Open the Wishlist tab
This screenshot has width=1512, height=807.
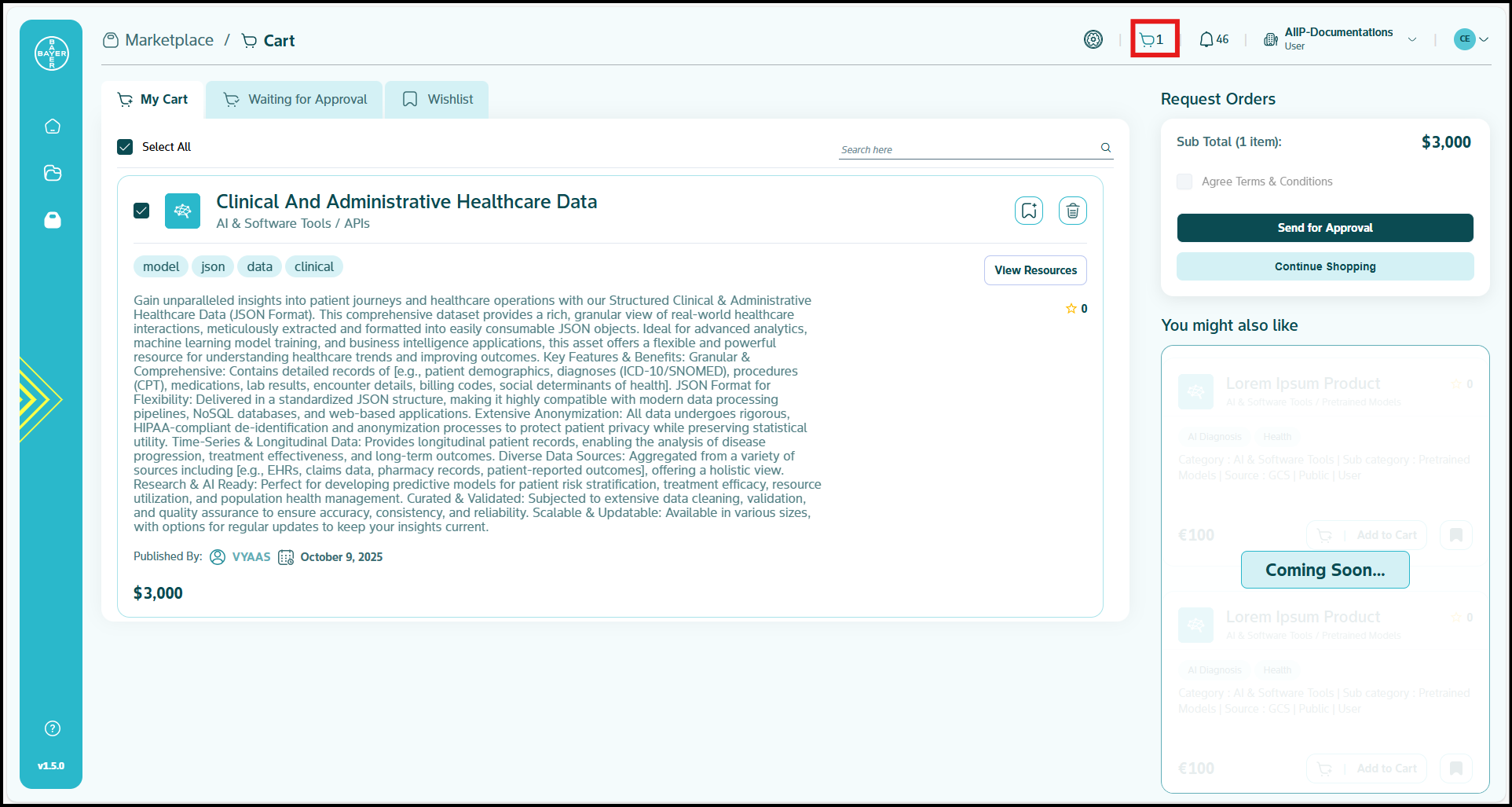[x=437, y=100]
